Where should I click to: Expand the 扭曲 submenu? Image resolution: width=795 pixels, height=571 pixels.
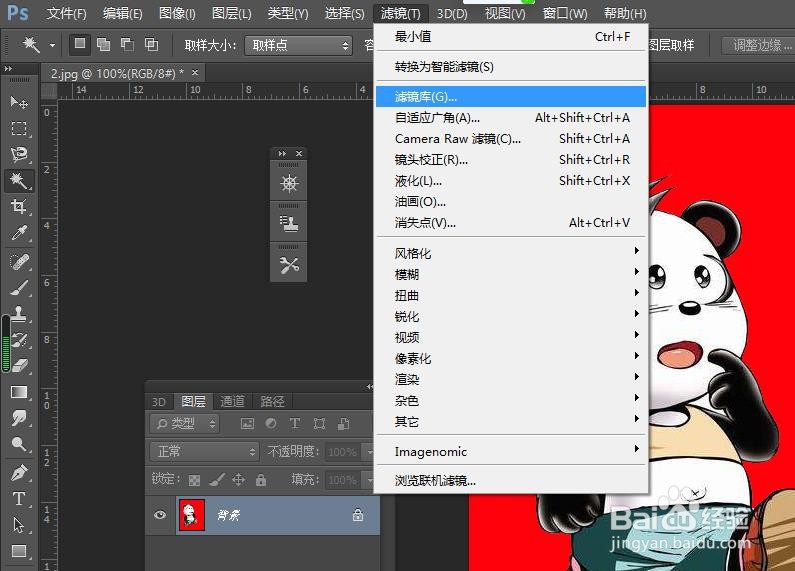tap(511, 295)
